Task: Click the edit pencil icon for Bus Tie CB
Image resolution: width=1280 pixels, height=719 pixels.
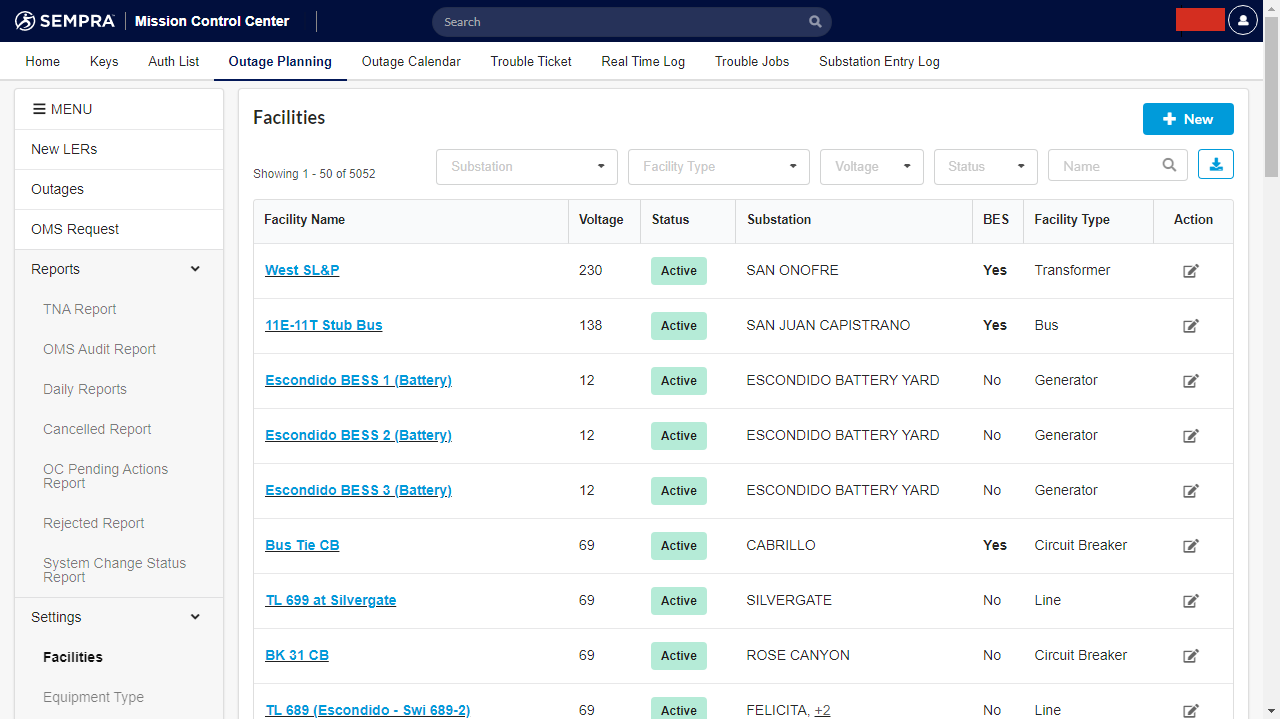Action: [x=1191, y=546]
